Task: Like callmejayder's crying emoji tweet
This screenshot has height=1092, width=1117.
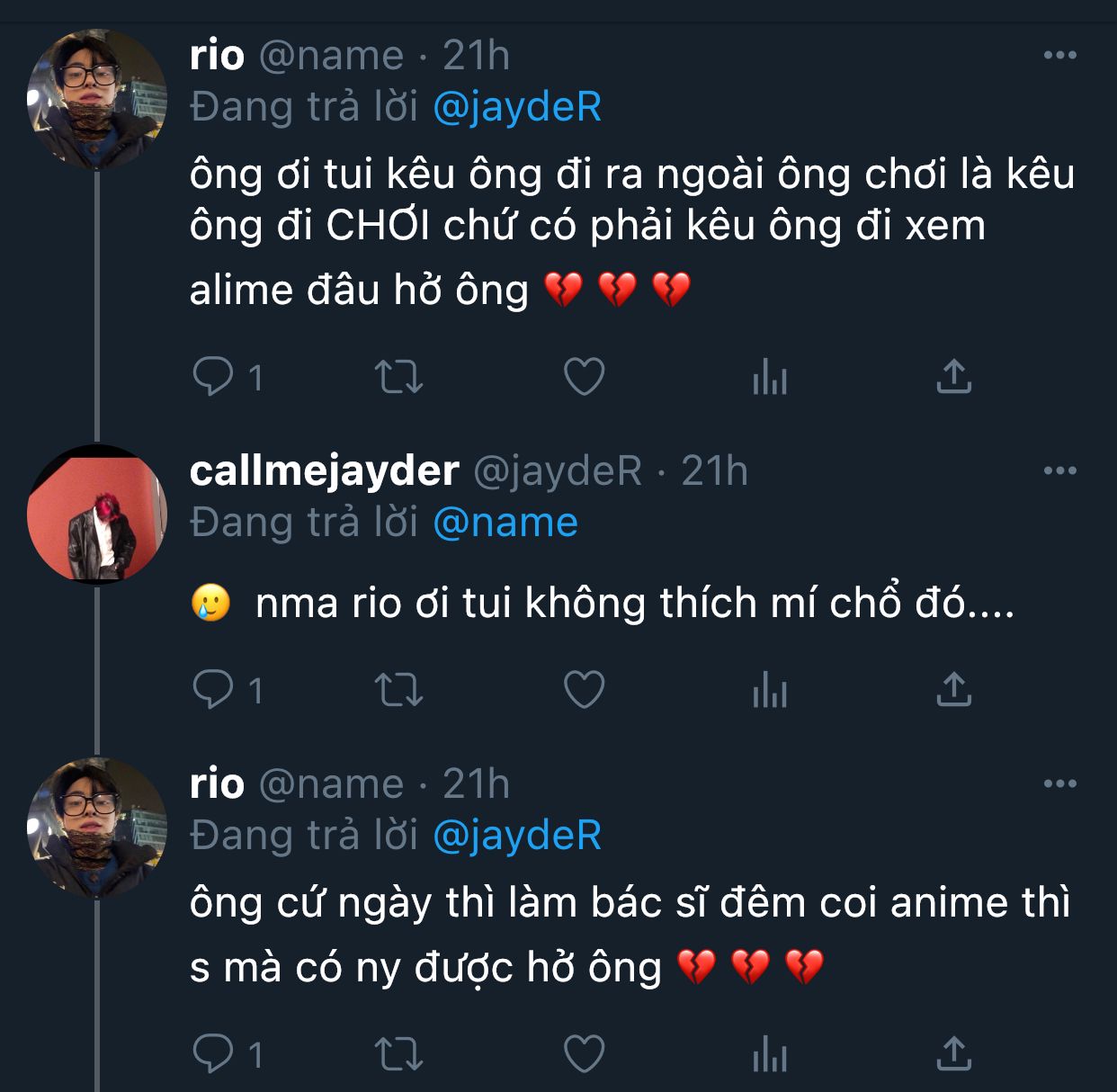Action: [x=584, y=690]
